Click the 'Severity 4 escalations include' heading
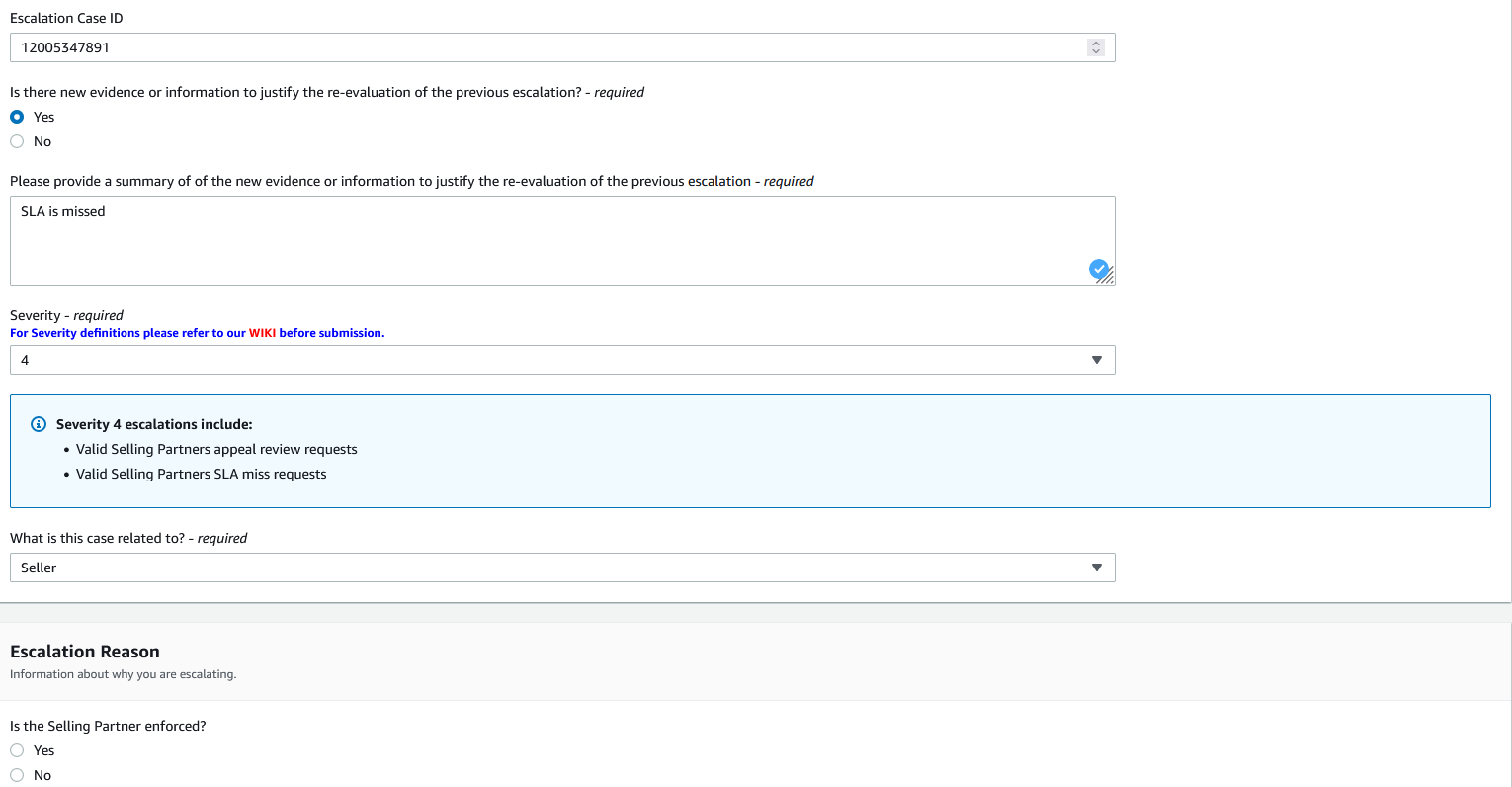 (x=154, y=424)
